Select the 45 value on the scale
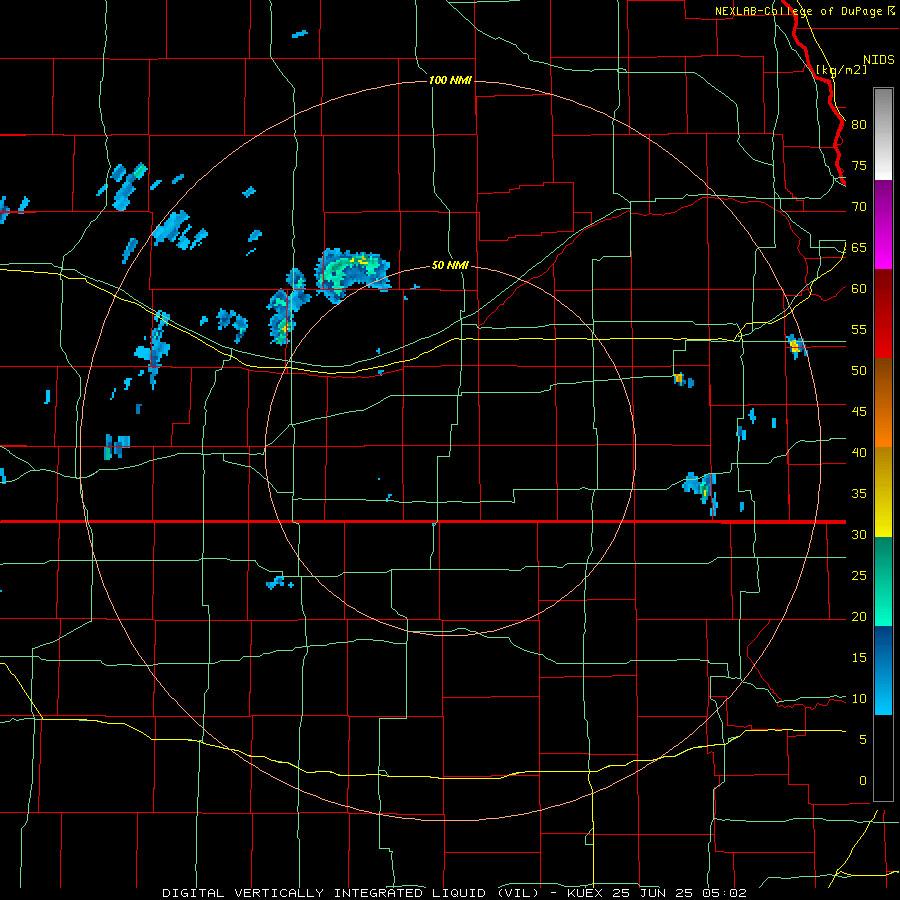 859,412
